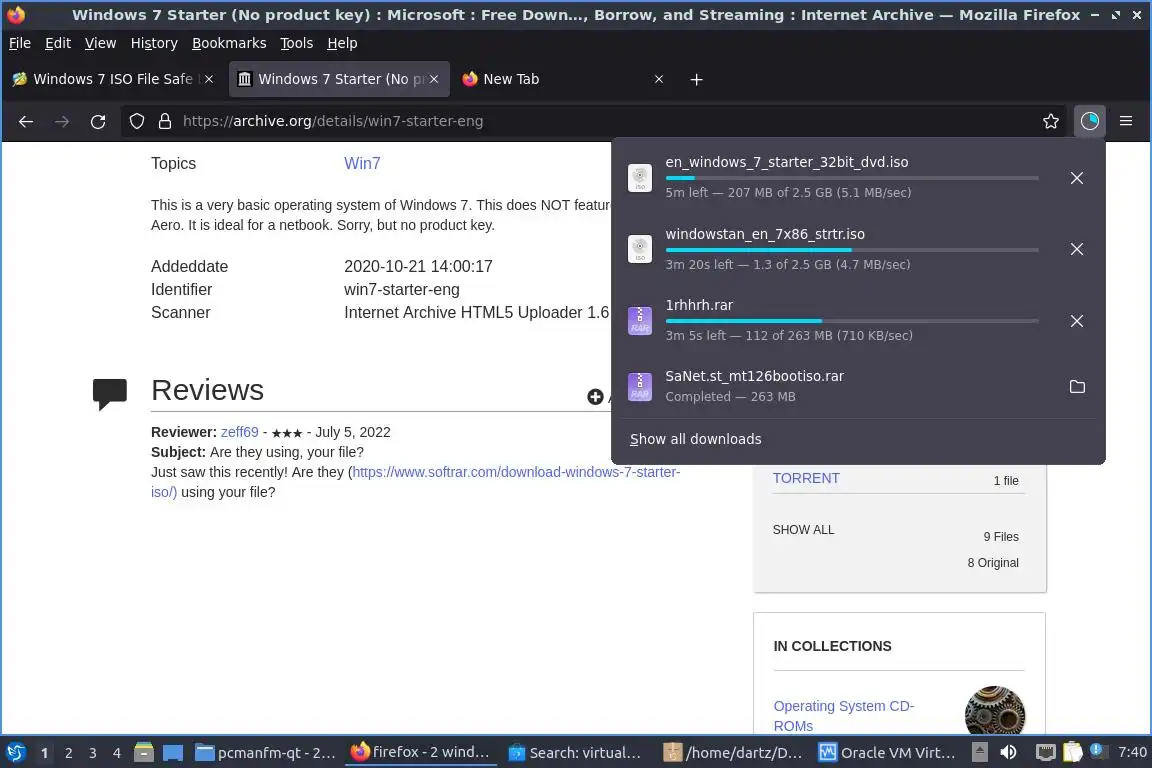The width and height of the screenshot is (1152, 768).
Task: Open the Tools menu
Action: coord(297,43)
